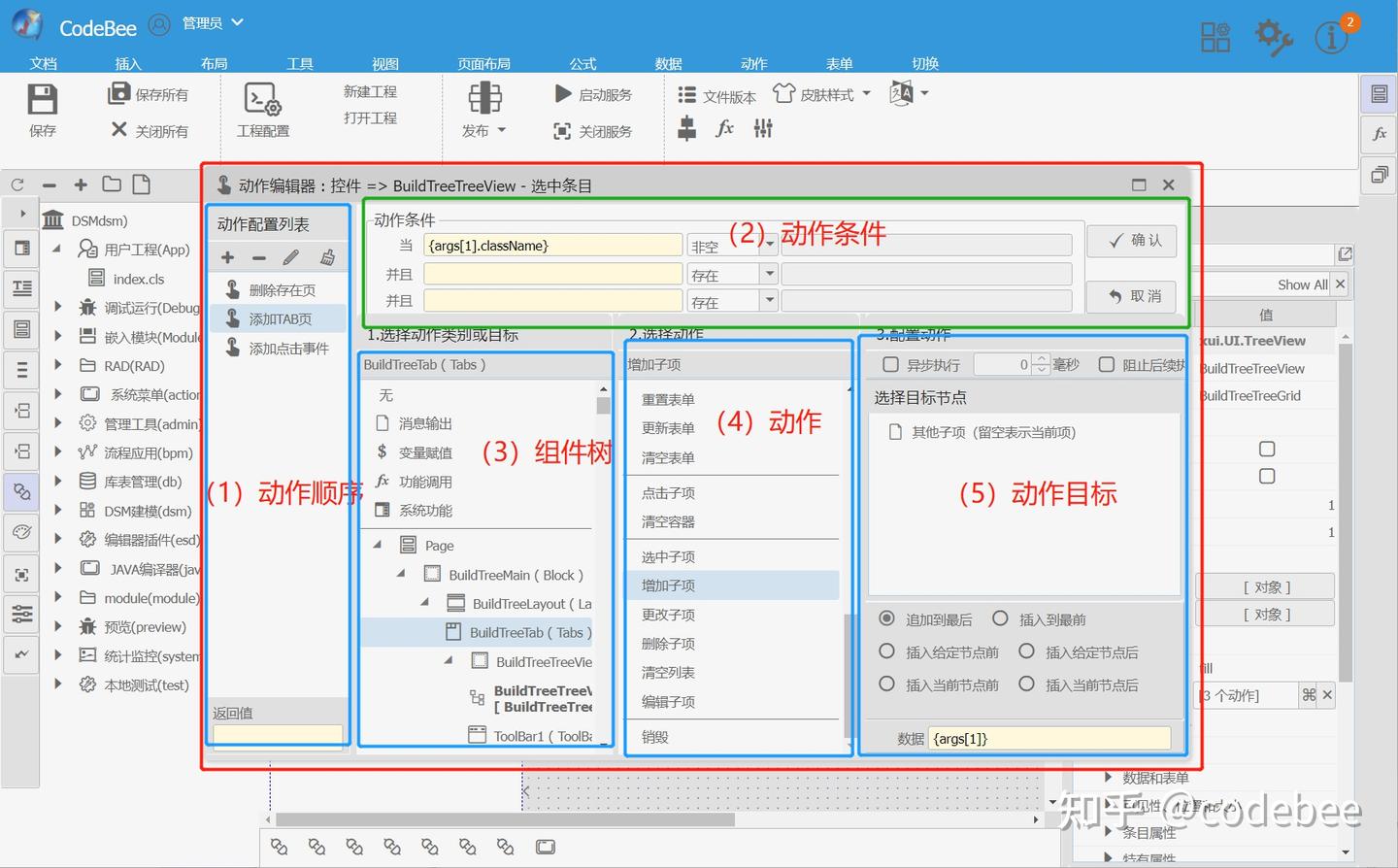Enable the 异步执行 checkbox
Screen dimensions: 1398x868
(890, 364)
